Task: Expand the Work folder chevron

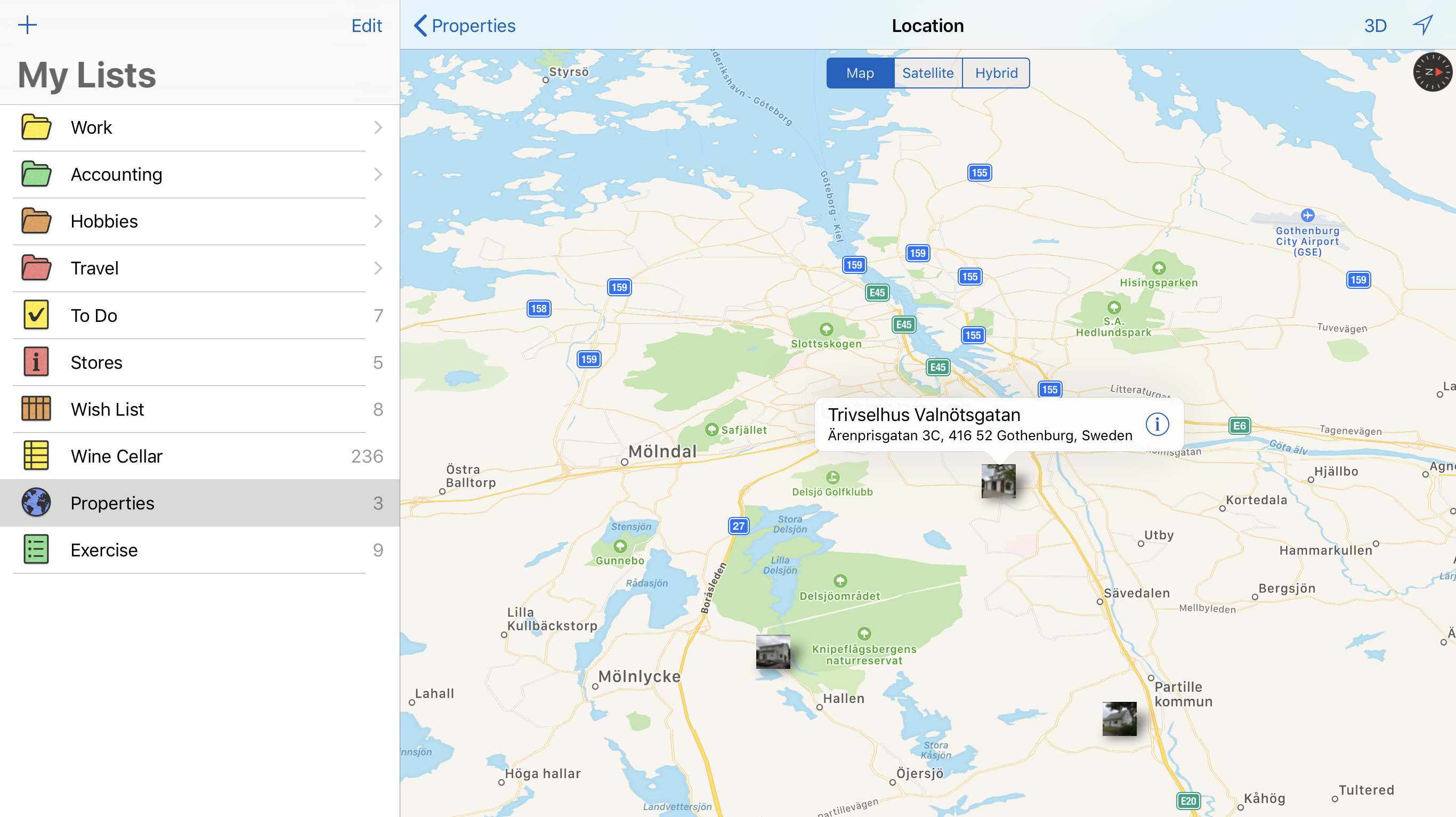Action: [x=378, y=128]
